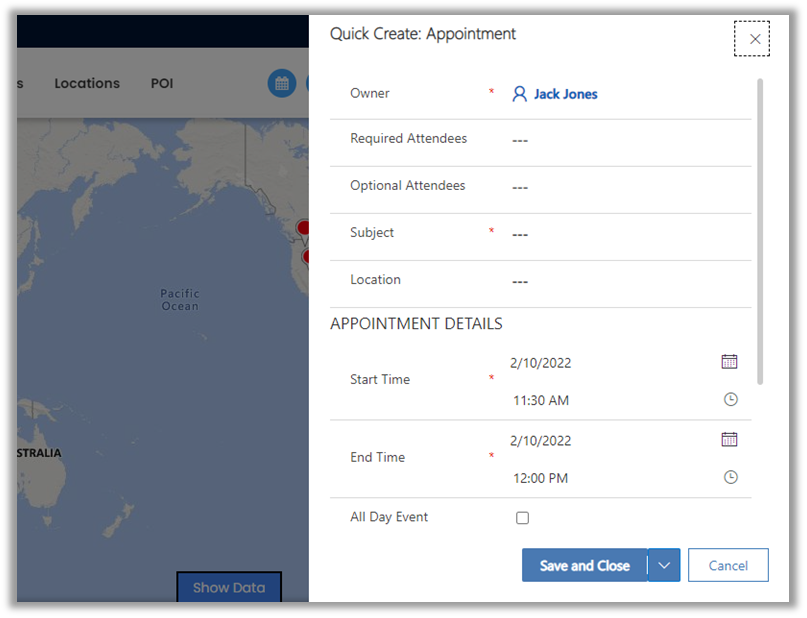Cancel the appointment creation
The height and width of the screenshot is (618, 807).
pos(728,565)
